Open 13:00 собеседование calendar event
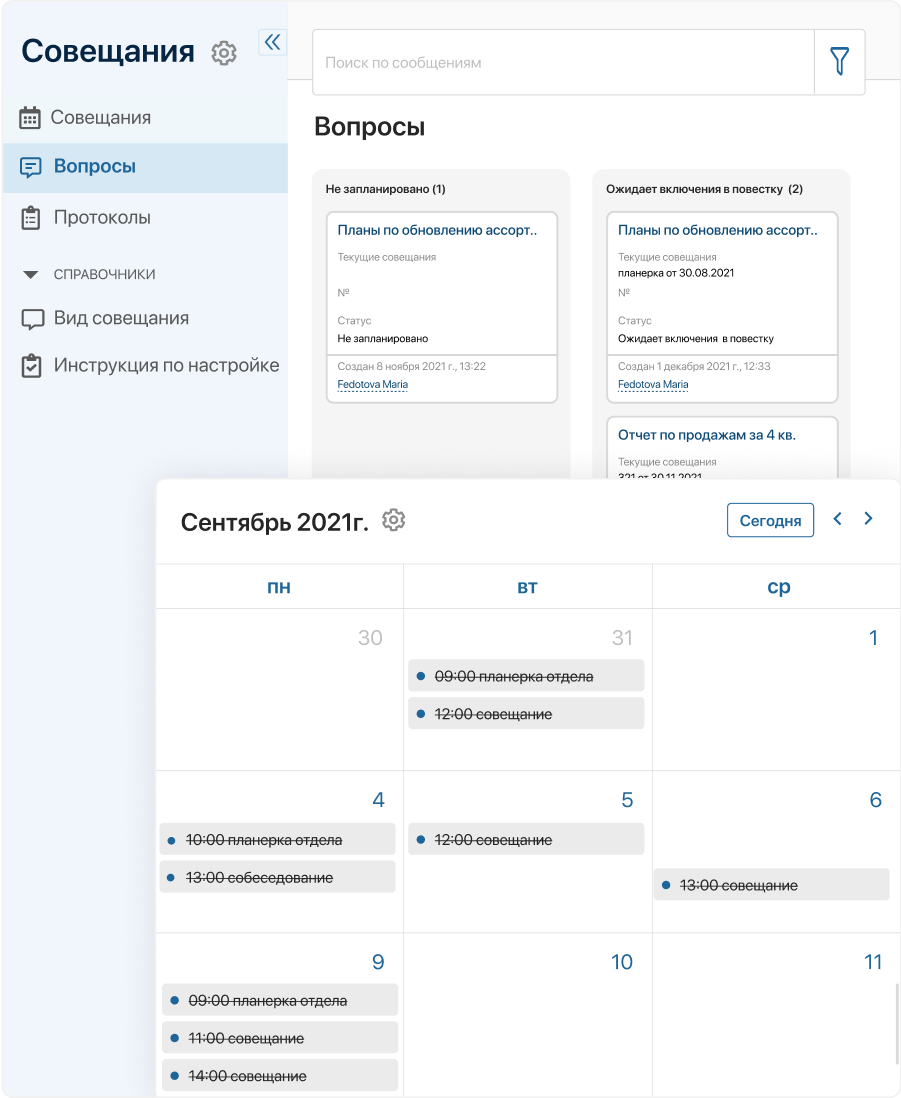This screenshot has height=1098, width=901. [260, 877]
